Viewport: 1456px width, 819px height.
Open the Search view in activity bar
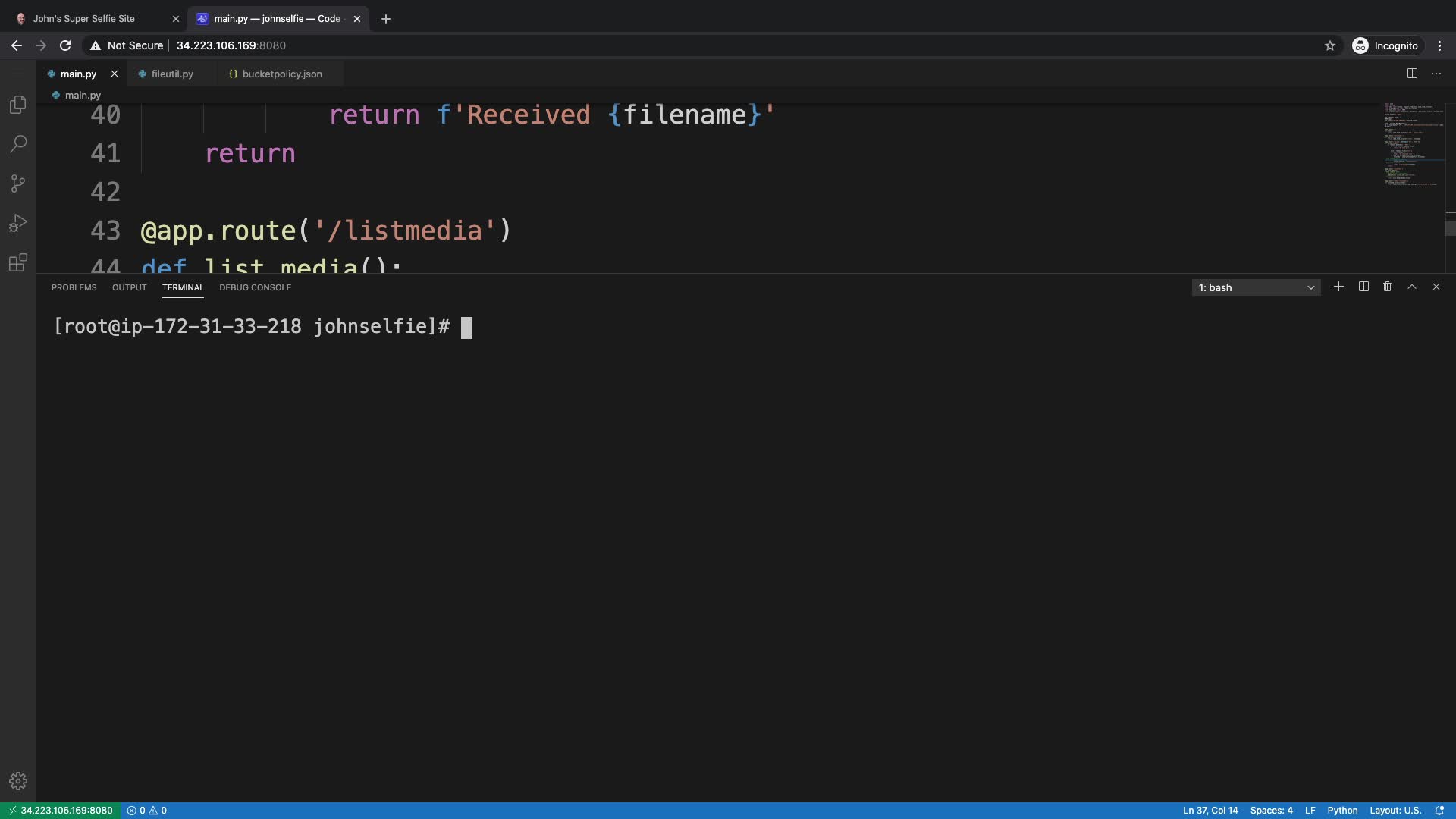coord(18,144)
